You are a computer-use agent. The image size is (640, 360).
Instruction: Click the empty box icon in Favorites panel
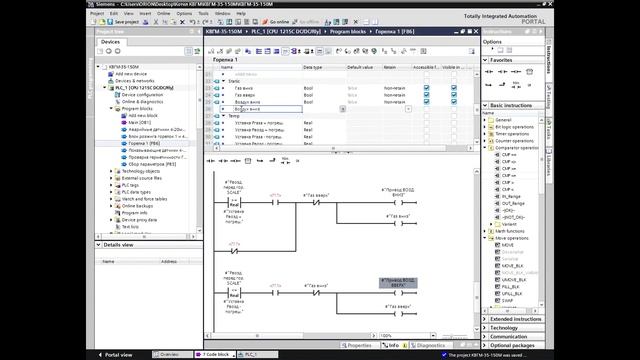click(x=529, y=72)
